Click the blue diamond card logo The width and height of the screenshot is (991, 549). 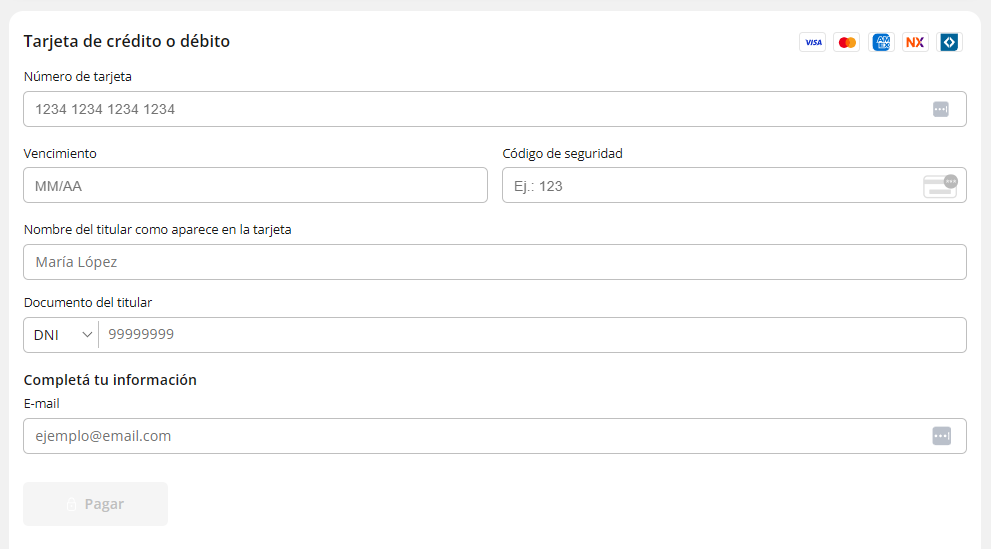949,42
